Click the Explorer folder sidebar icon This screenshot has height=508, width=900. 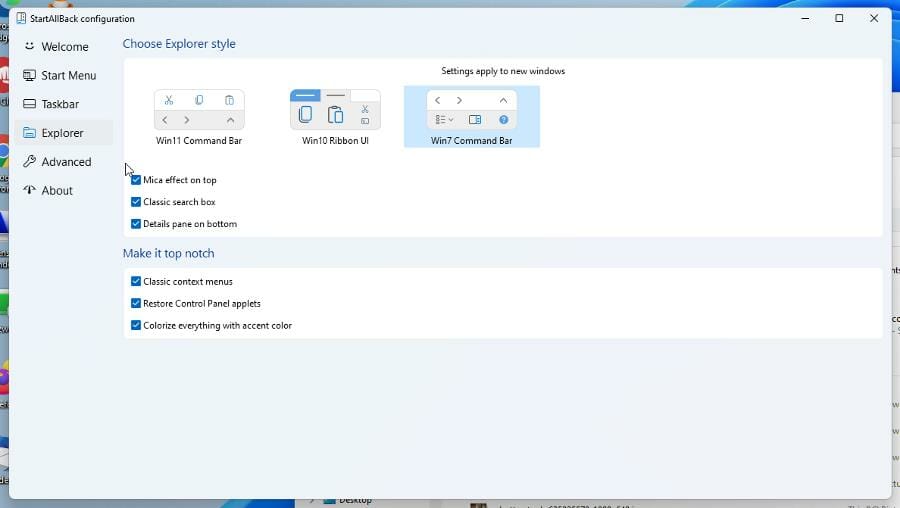[x=29, y=133]
